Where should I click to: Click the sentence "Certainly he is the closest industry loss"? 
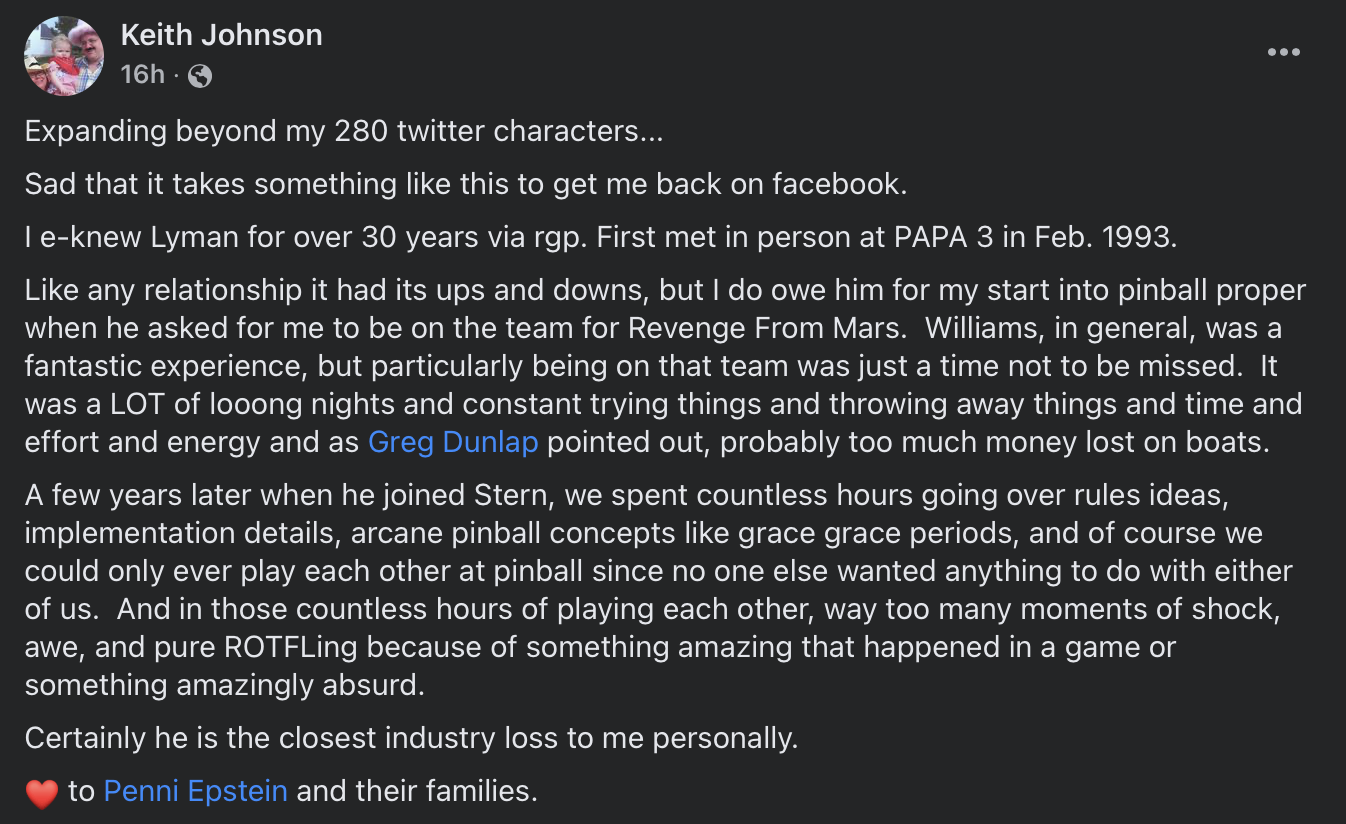(x=411, y=738)
